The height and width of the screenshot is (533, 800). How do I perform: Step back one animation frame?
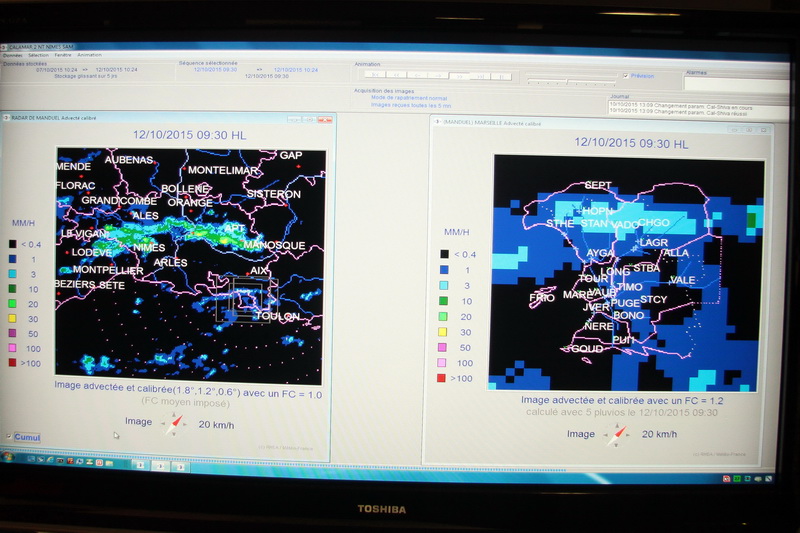point(418,75)
